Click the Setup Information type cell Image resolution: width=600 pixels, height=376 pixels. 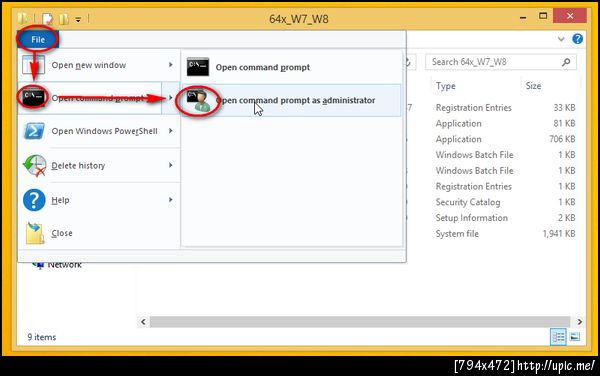(471, 218)
